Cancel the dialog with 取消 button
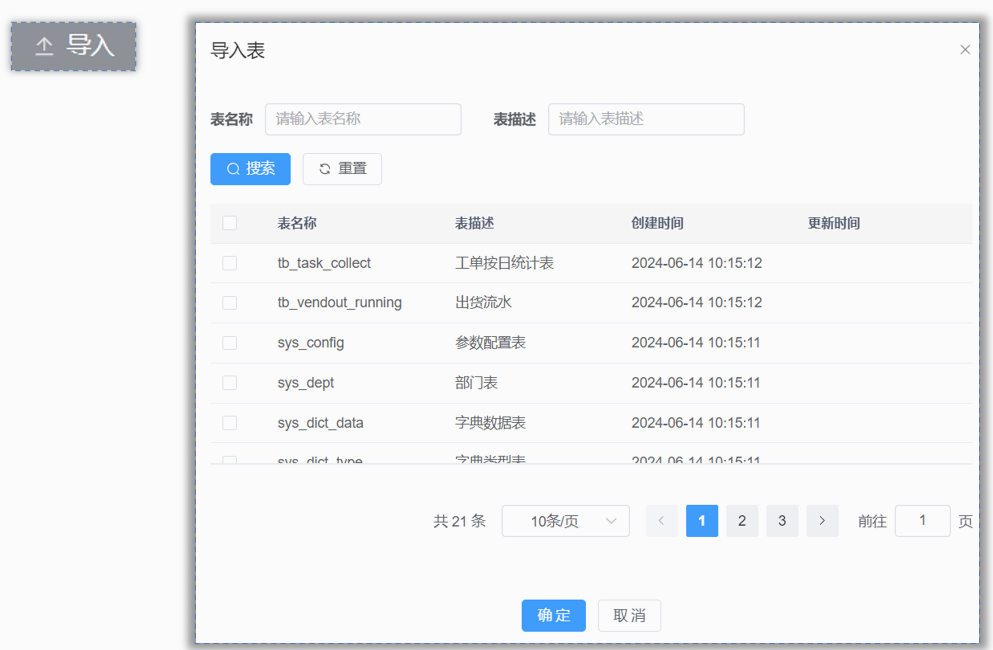This screenshot has height=650, width=993. click(x=629, y=615)
